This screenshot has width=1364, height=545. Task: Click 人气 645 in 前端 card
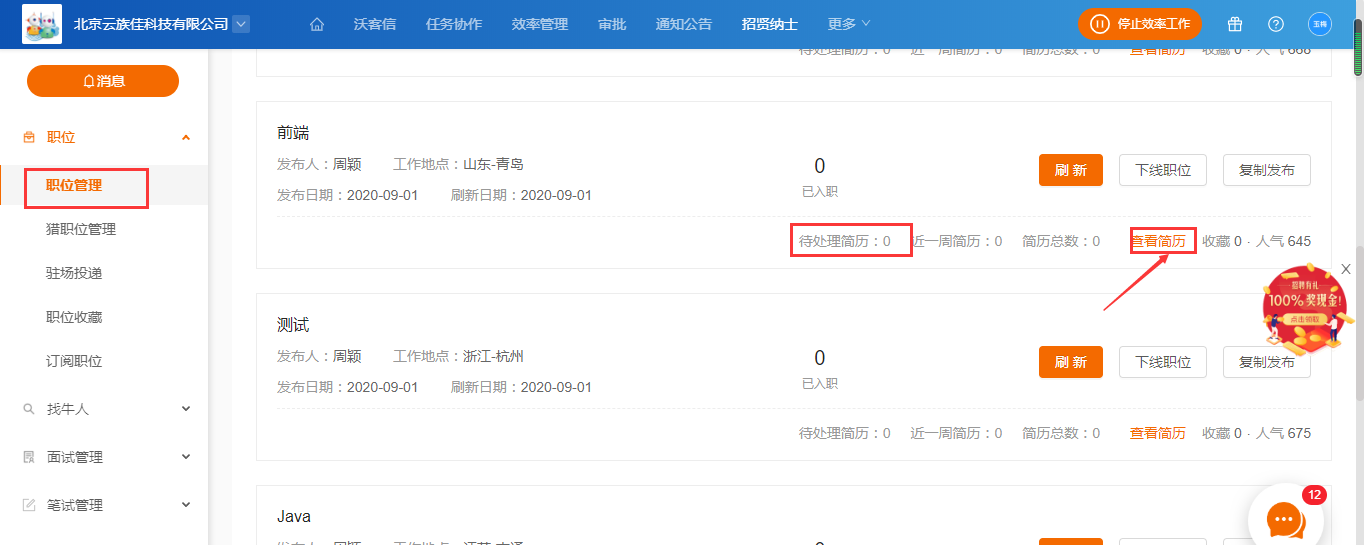click(x=1283, y=241)
